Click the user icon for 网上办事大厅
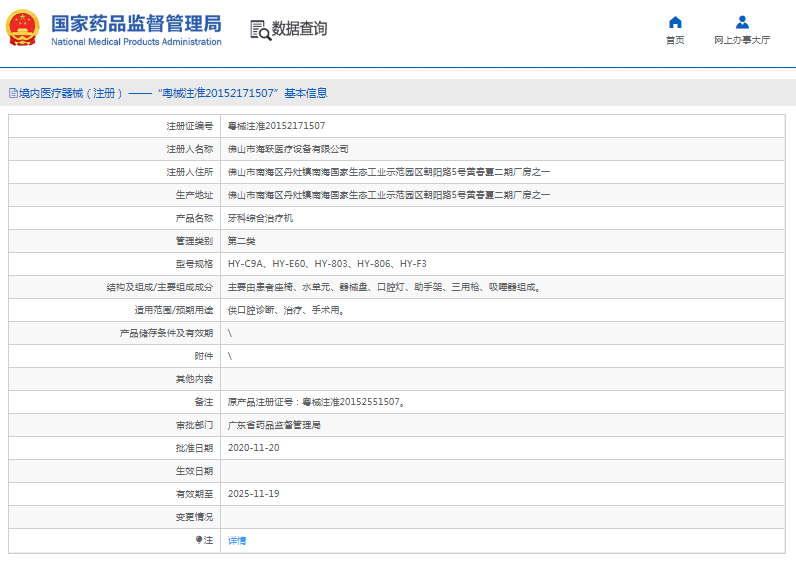Viewport: 796px width, 561px height. (x=742, y=22)
